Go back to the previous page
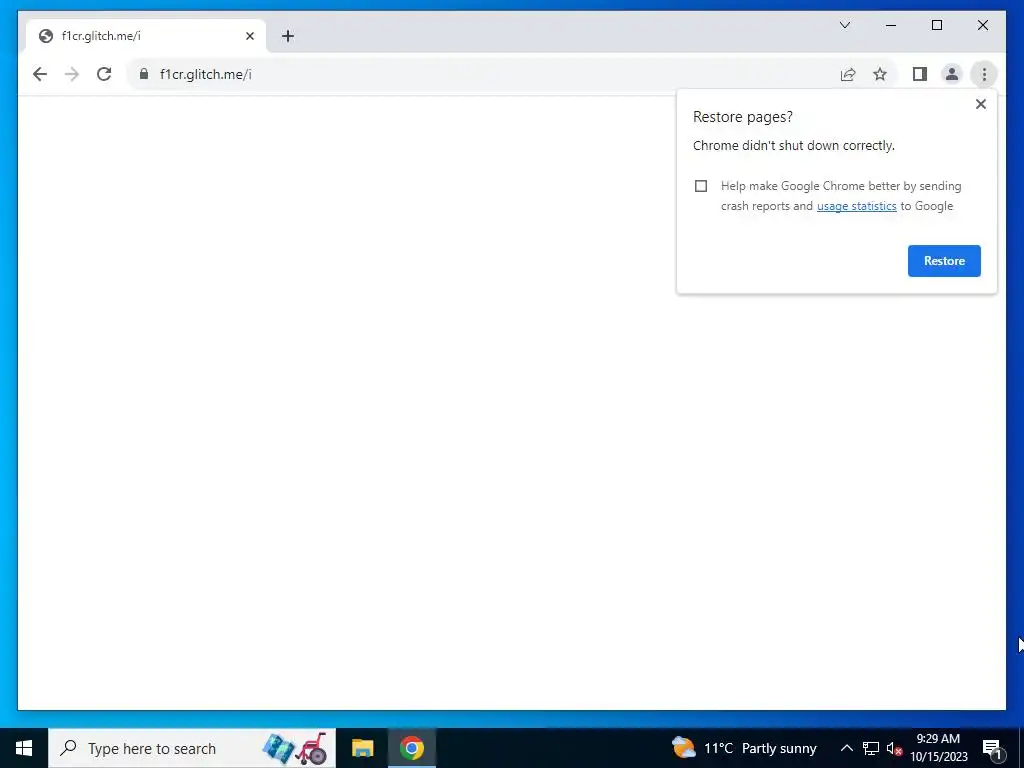Screen dimensions: 1024x768 tap(40, 74)
